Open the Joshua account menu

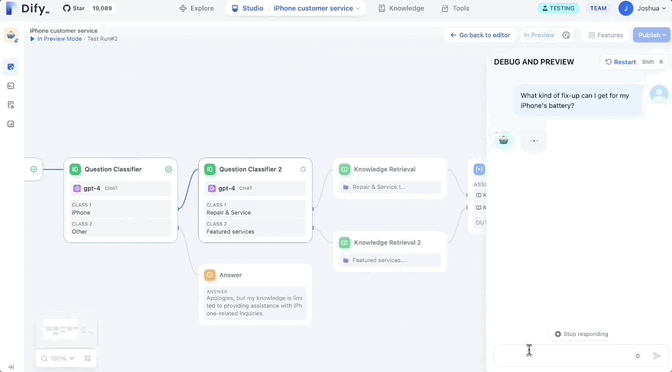642,8
